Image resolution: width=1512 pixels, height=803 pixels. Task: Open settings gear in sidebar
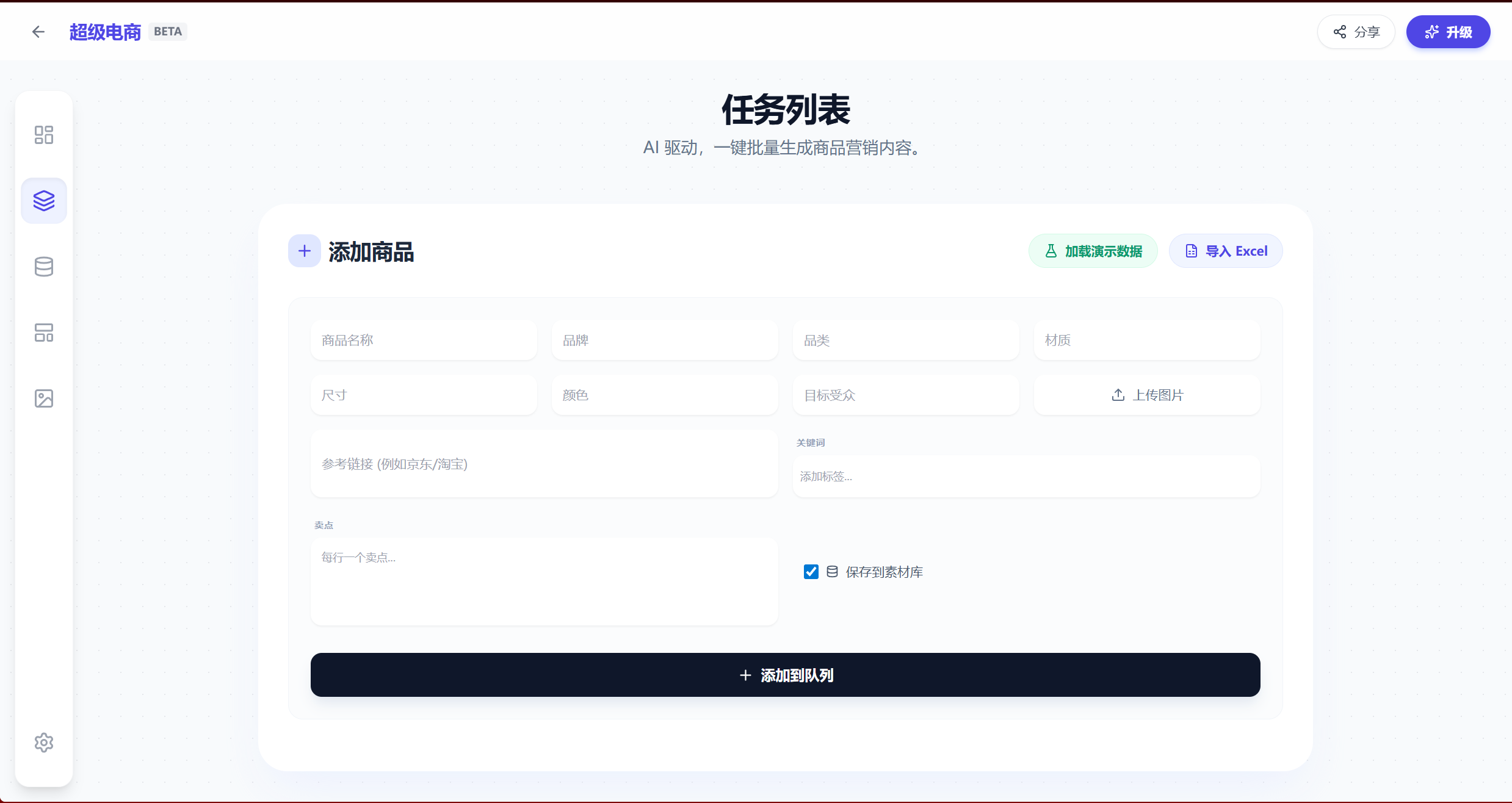pos(44,743)
